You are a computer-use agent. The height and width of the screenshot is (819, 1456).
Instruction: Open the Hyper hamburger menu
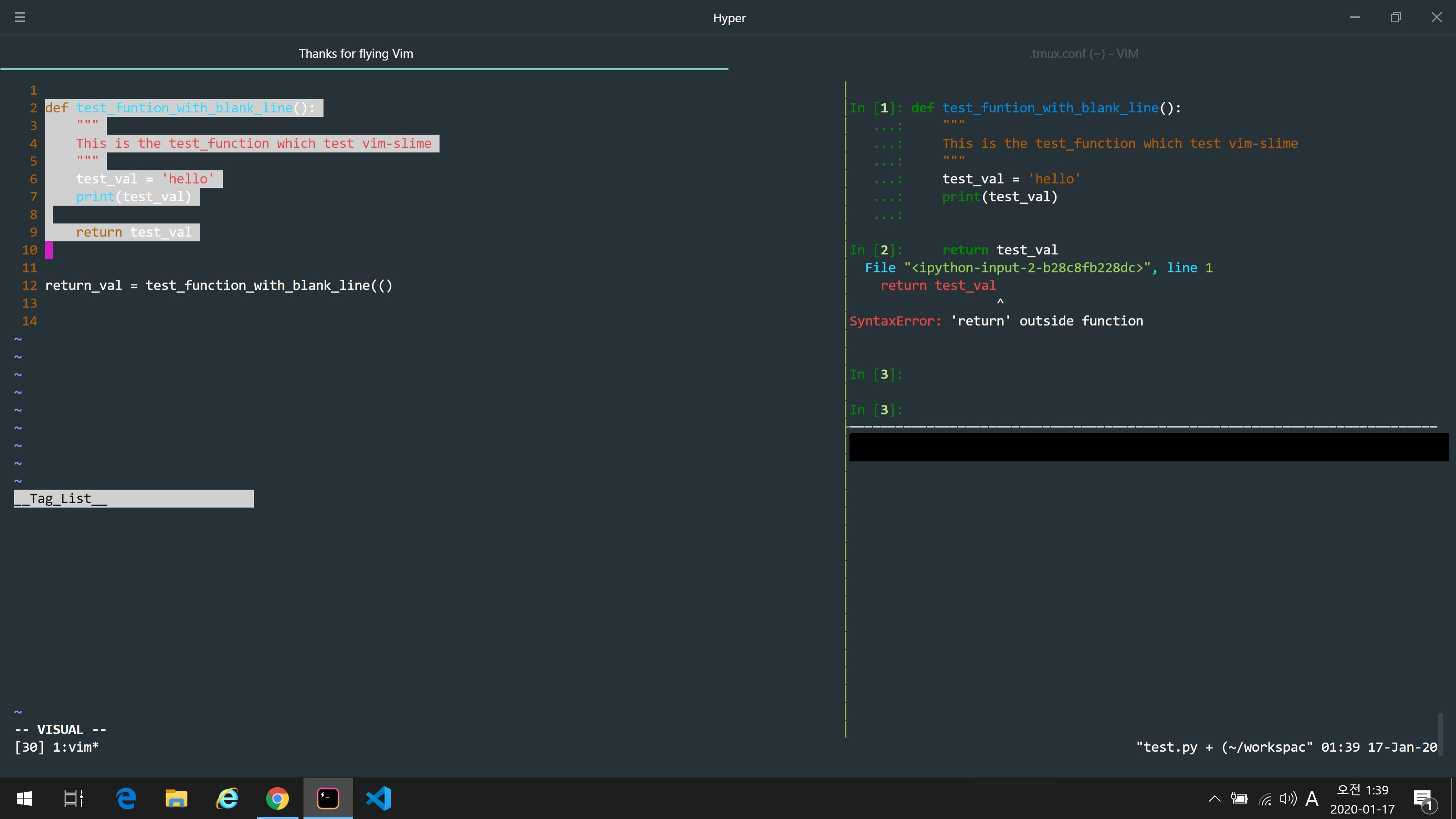pyautogui.click(x=20, y=17)
